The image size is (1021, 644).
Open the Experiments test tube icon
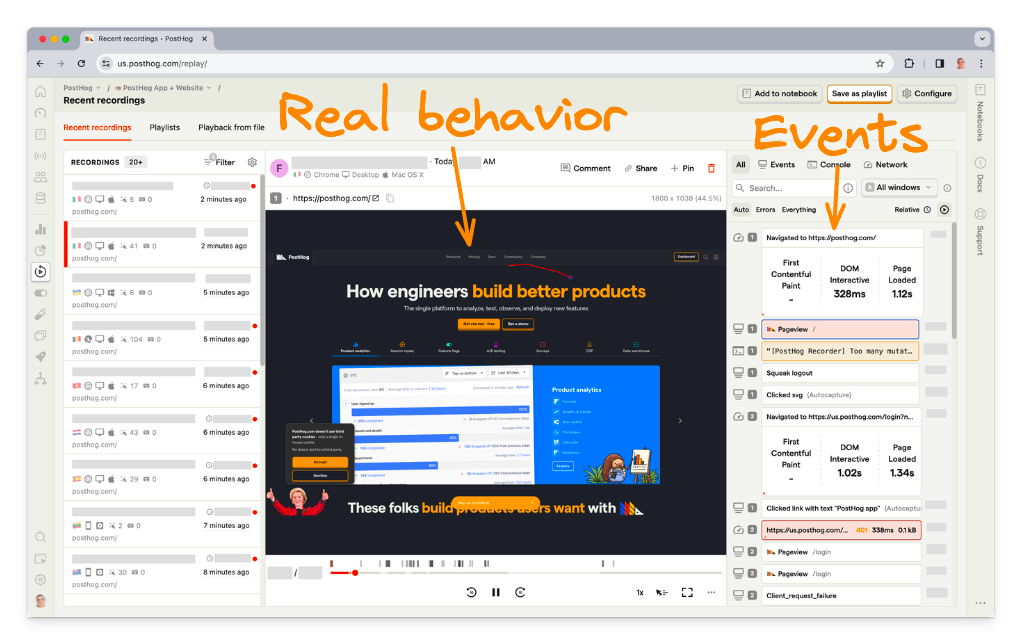(40, 315)
